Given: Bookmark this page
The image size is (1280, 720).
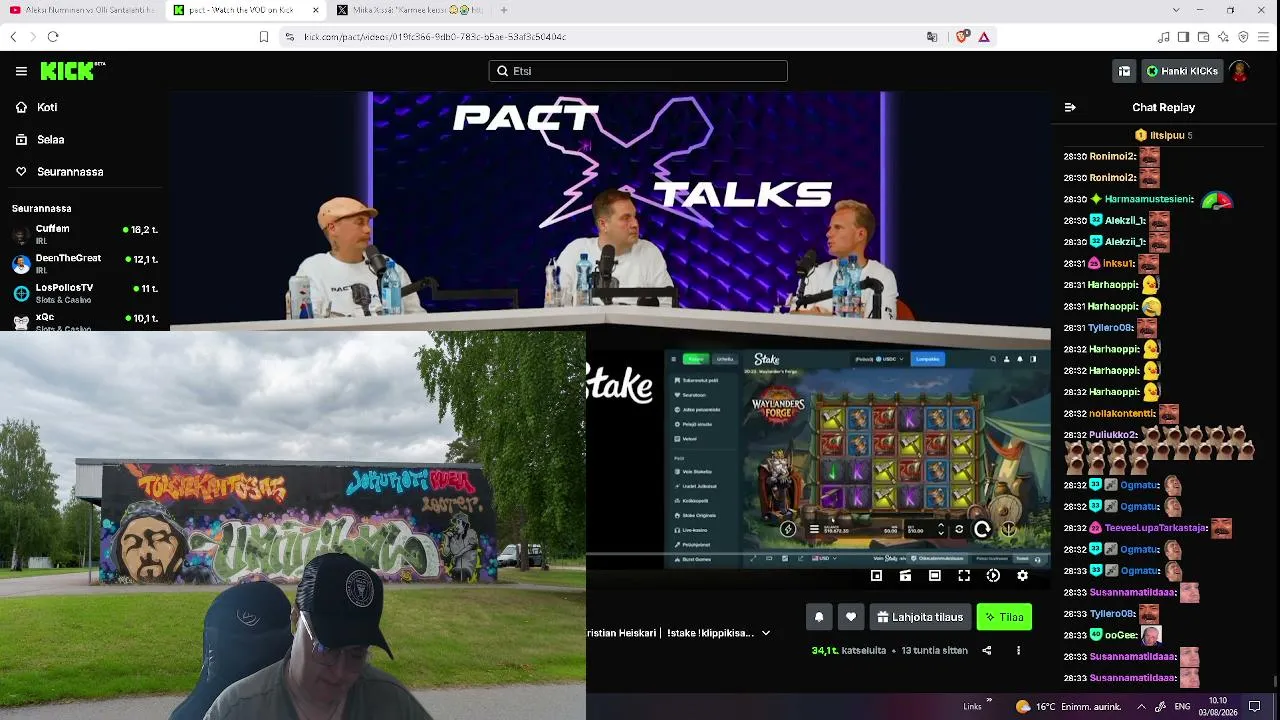Looking at the screenshot, I should [x=264, y=37].
